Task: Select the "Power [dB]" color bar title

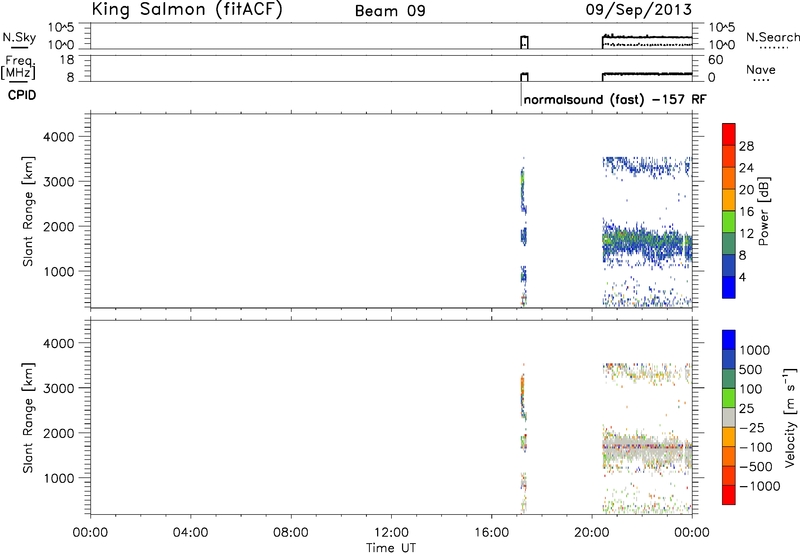Action: 763,211
